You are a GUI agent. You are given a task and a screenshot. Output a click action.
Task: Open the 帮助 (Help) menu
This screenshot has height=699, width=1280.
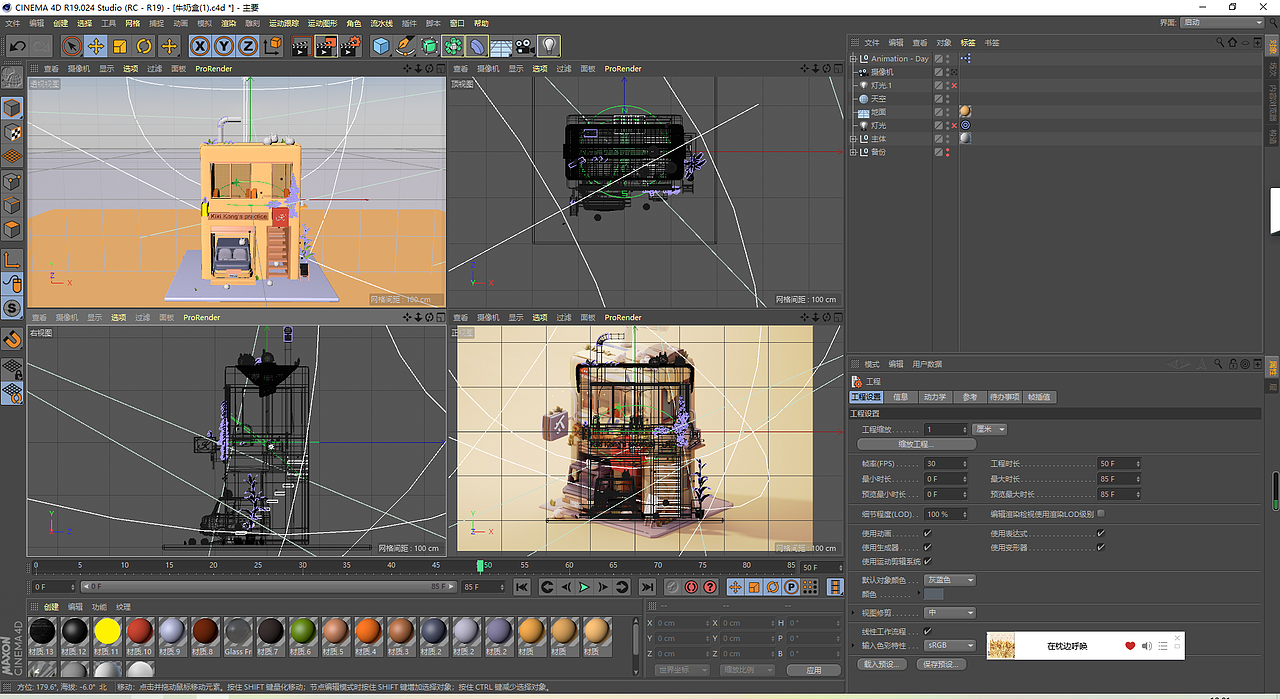481,23
